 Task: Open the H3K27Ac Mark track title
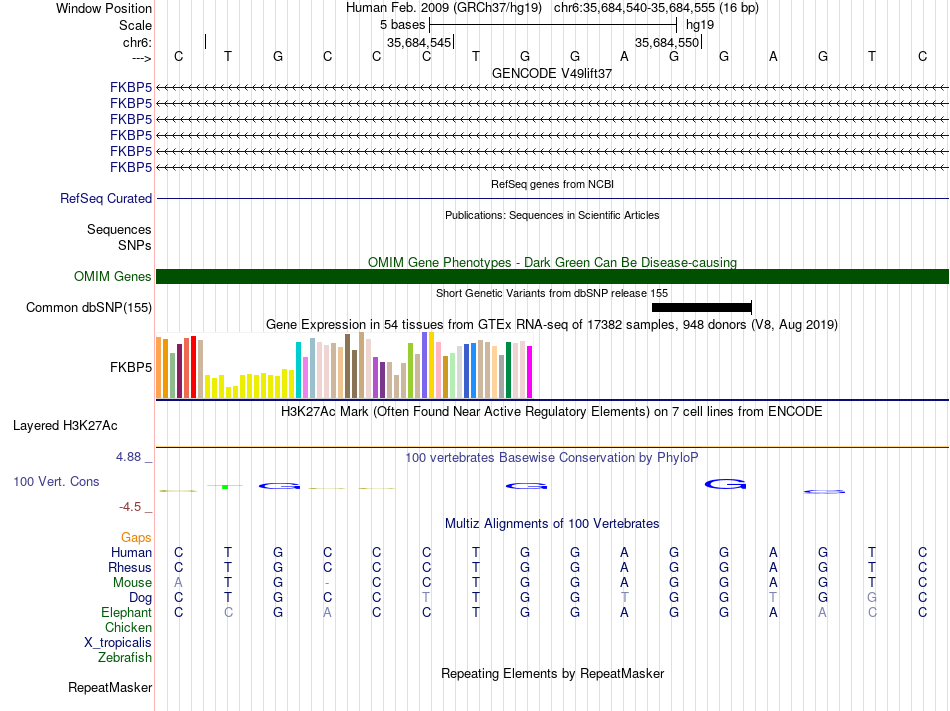[x=552, y=412]
